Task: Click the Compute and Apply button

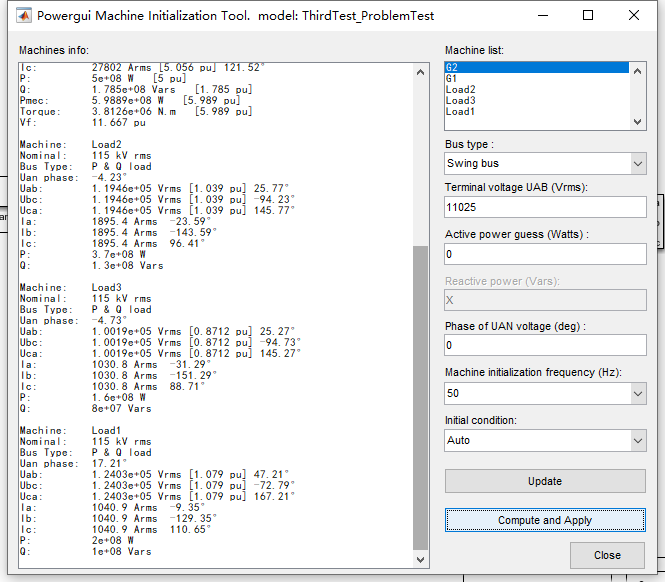Action: pyautogui.click(x=545, y=520)
